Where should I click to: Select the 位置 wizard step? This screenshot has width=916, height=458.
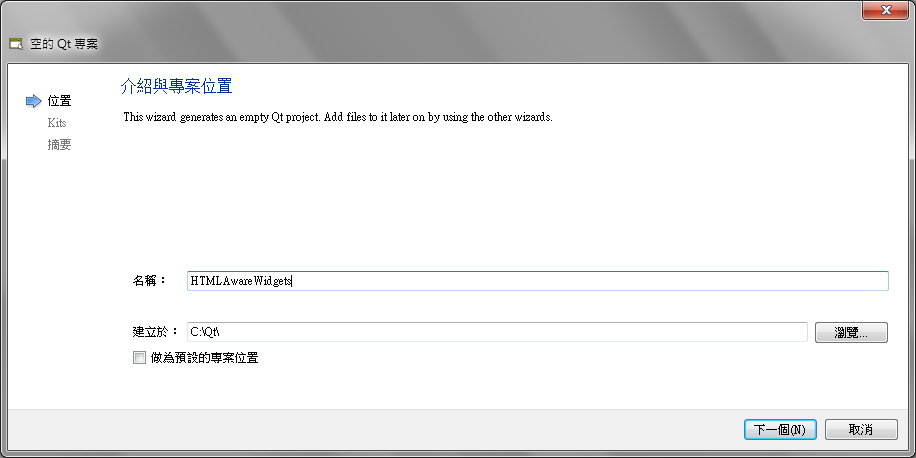point(60,101)
